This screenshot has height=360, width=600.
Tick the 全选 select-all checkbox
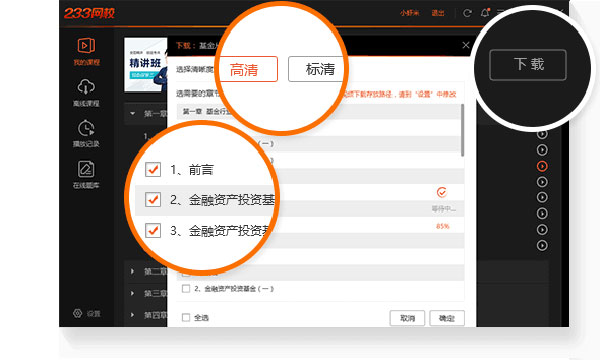[186, 317]
